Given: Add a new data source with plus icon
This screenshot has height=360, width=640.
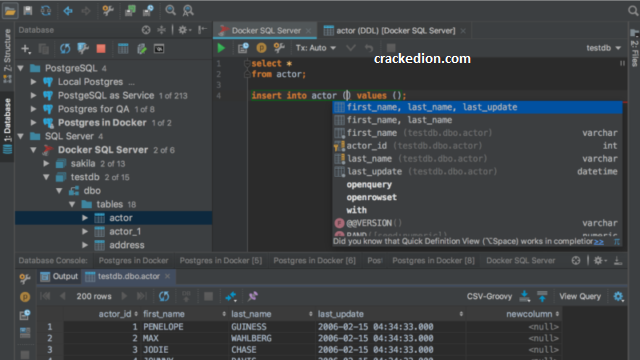Looking at the screenshot, I should (x=25, y=49).
